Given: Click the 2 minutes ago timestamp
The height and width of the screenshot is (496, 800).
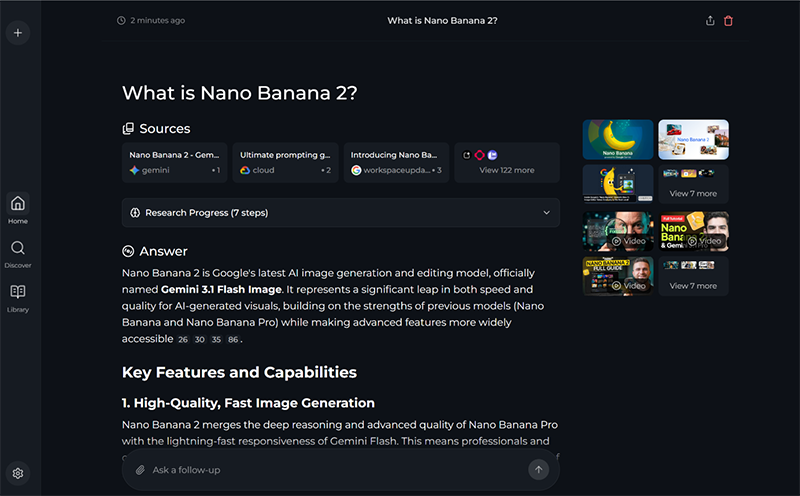Looking at the screenshot, I should [x=158, y=20].
